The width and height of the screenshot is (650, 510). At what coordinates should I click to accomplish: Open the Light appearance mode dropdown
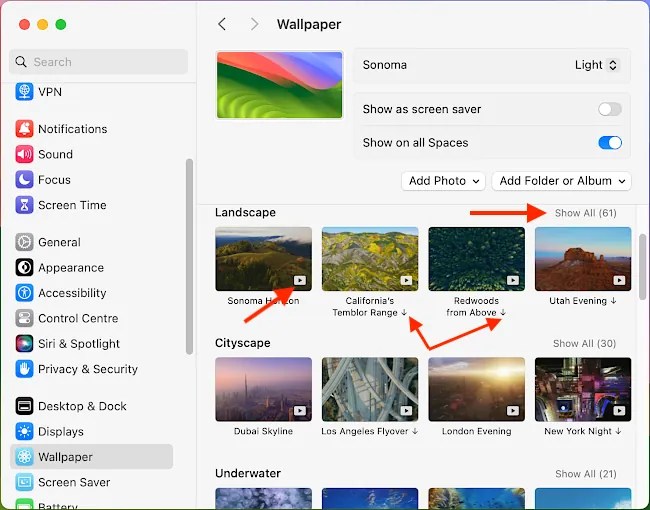(x=597, y=65)
